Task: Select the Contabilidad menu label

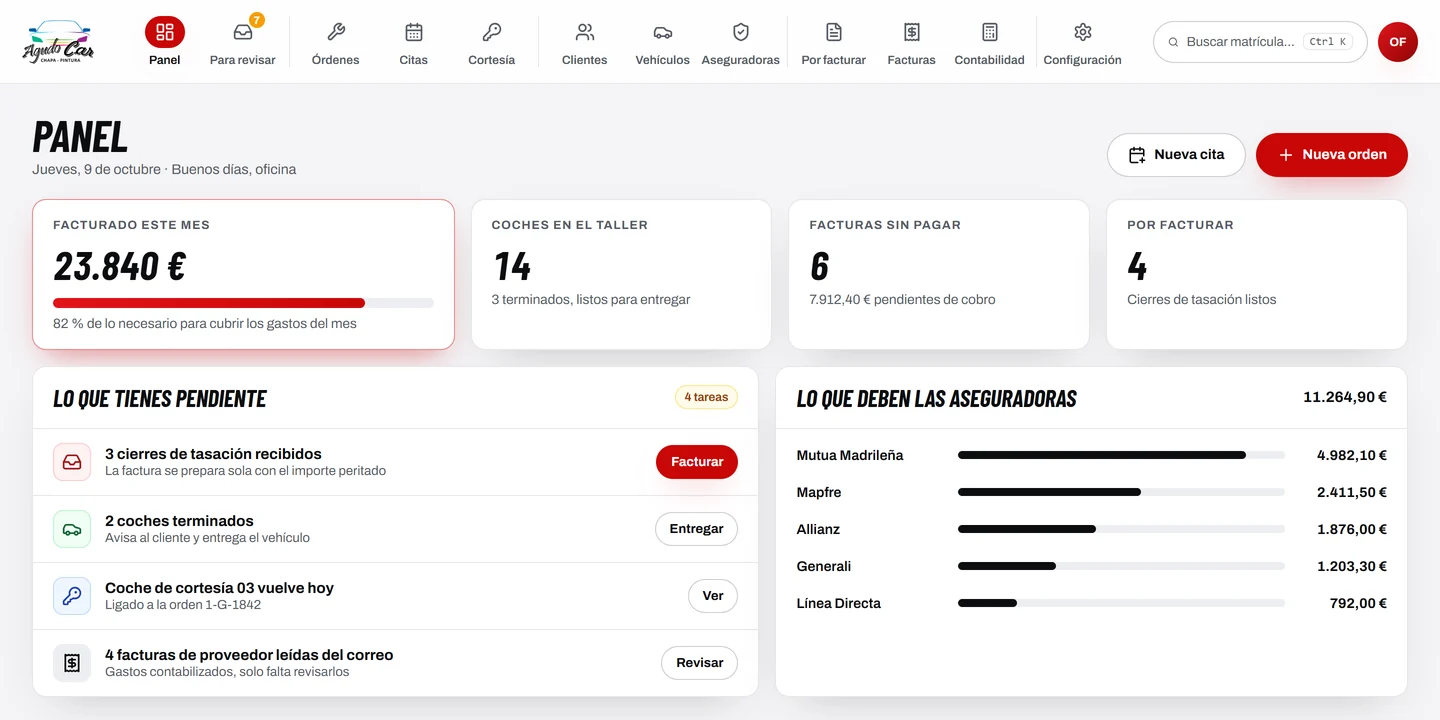Action: click(990, 60)
